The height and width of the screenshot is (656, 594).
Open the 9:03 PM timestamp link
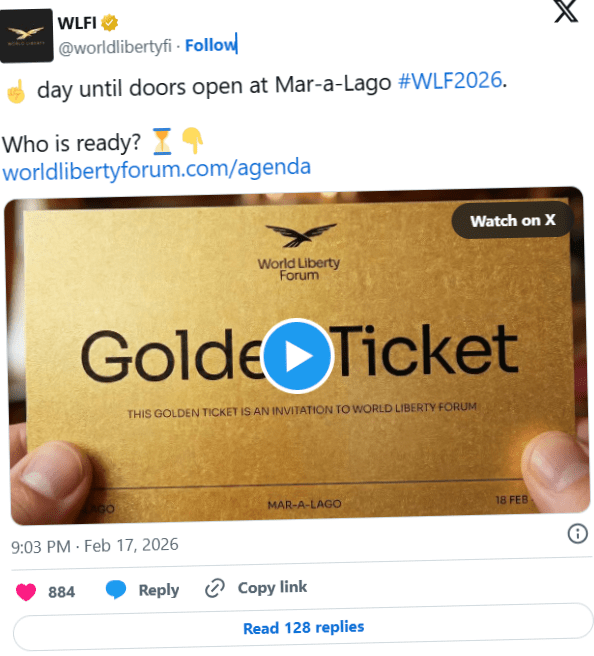pos(95,546)
